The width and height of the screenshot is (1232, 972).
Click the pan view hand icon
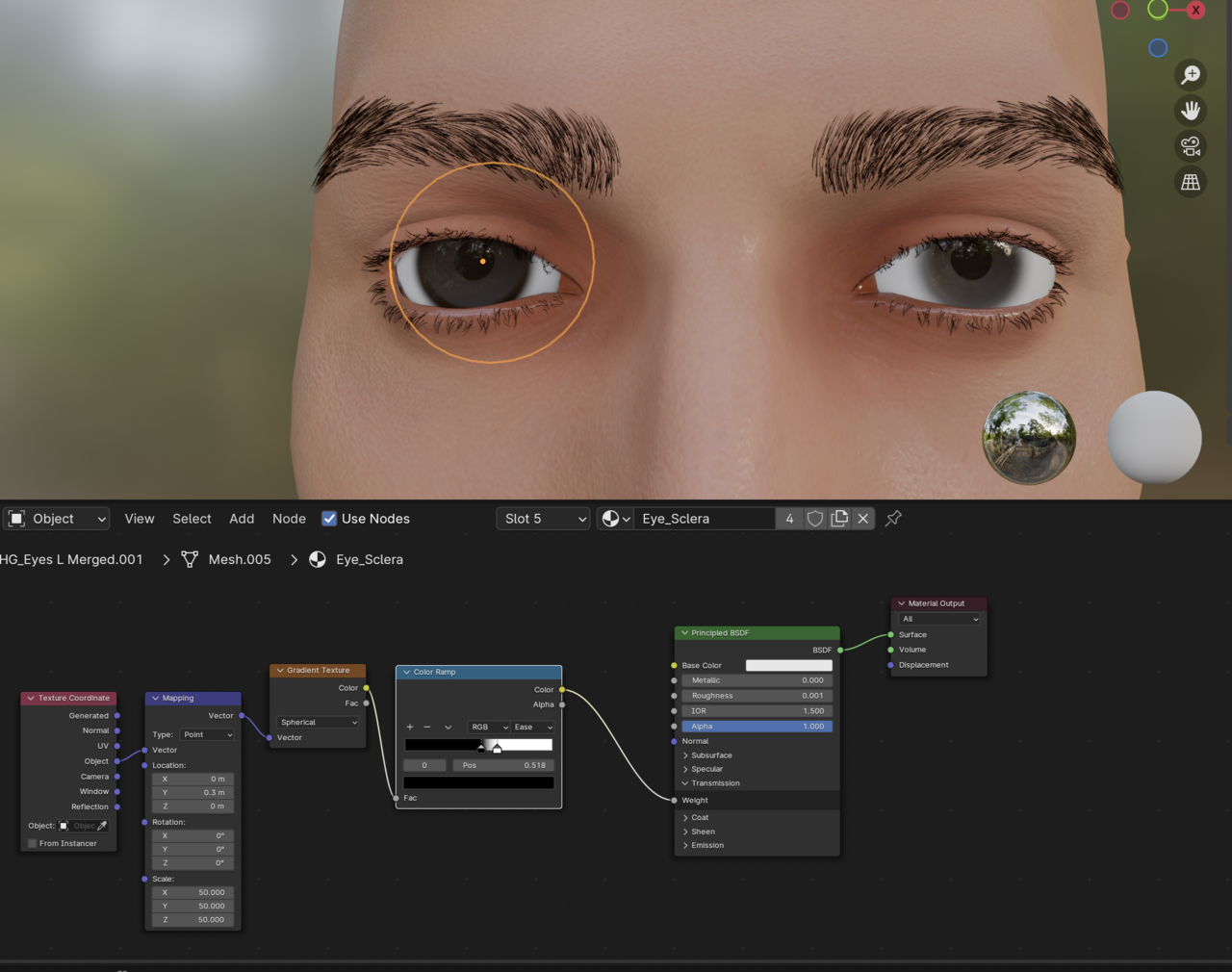click(x=1191, y=111)
